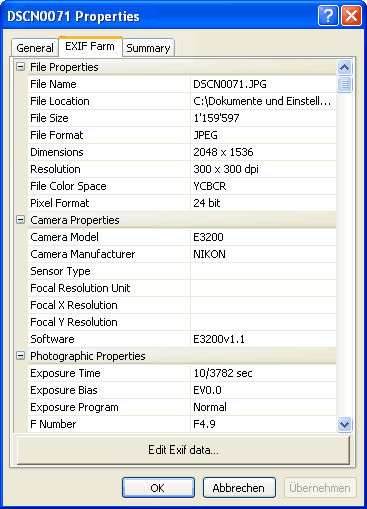Open the Summary tab

point(148,48)
